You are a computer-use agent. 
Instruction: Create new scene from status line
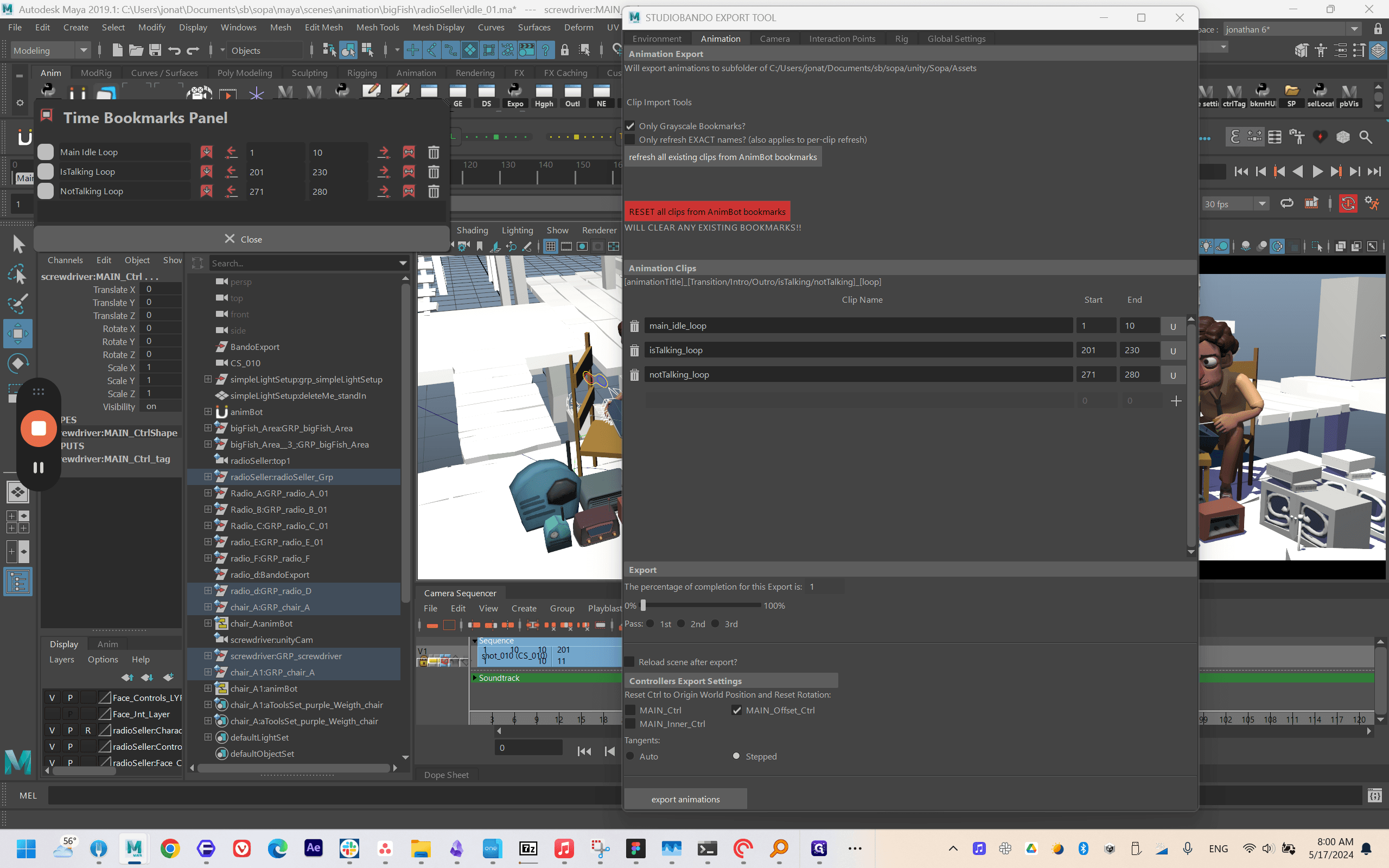point(117,50)
